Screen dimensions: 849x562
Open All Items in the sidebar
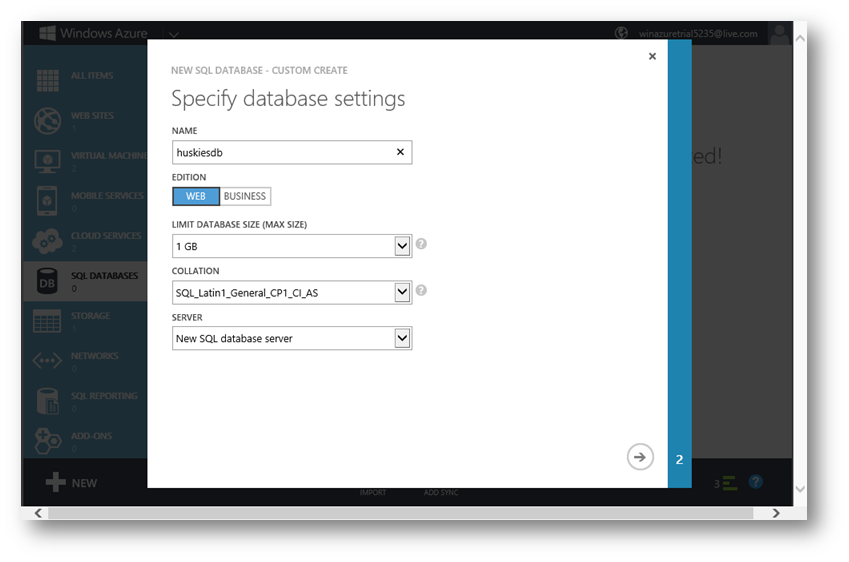[92, 75]
